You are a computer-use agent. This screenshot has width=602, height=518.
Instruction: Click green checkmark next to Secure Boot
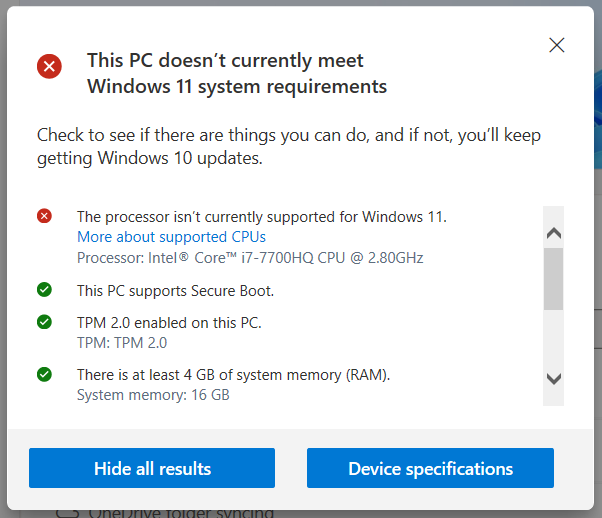click(44, 290)
